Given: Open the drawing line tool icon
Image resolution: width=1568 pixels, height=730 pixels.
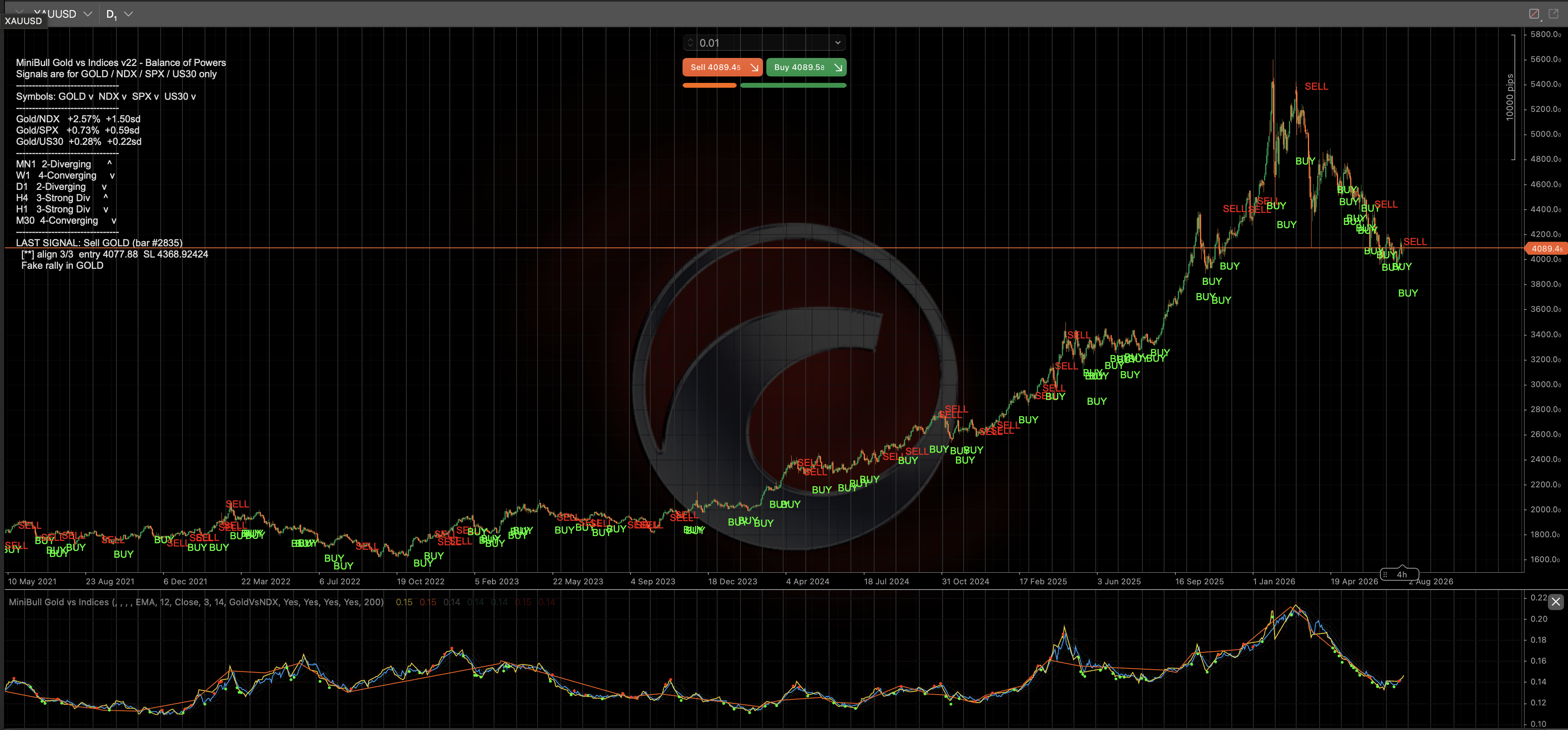Looking at the screenshot, I should point(1534,13).
